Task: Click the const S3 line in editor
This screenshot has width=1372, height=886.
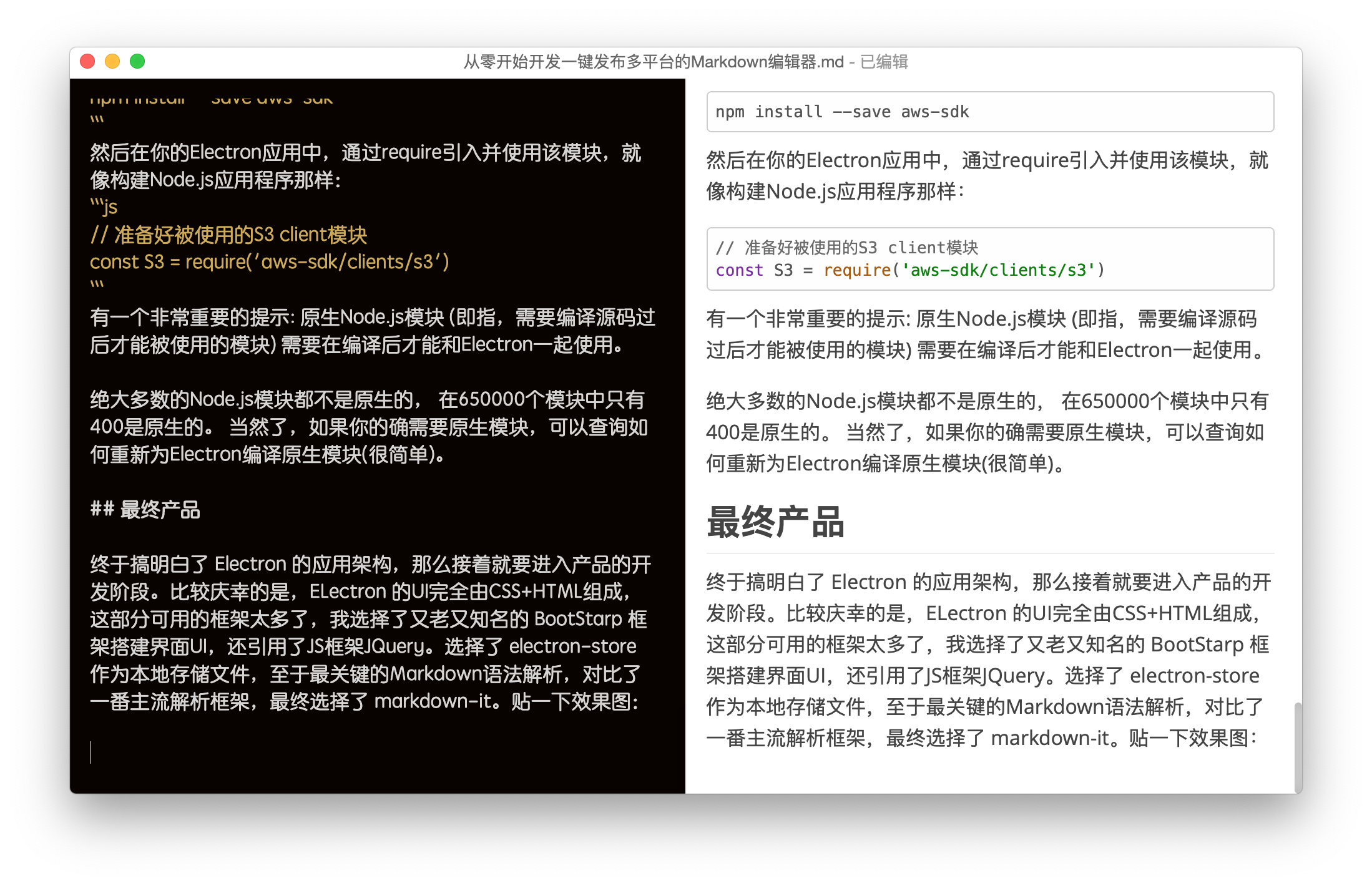Action: [269, 262]
